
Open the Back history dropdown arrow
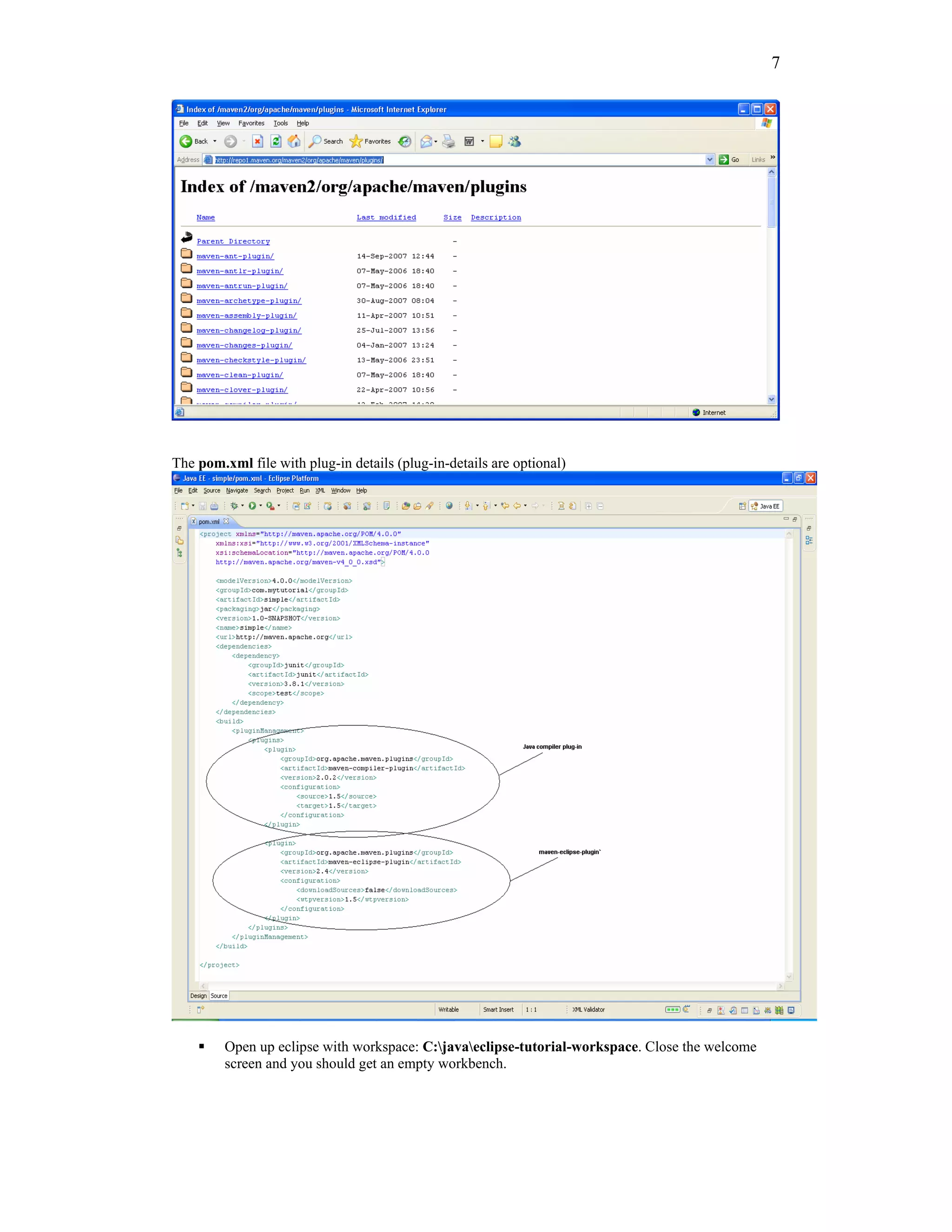tap(215, 141)
